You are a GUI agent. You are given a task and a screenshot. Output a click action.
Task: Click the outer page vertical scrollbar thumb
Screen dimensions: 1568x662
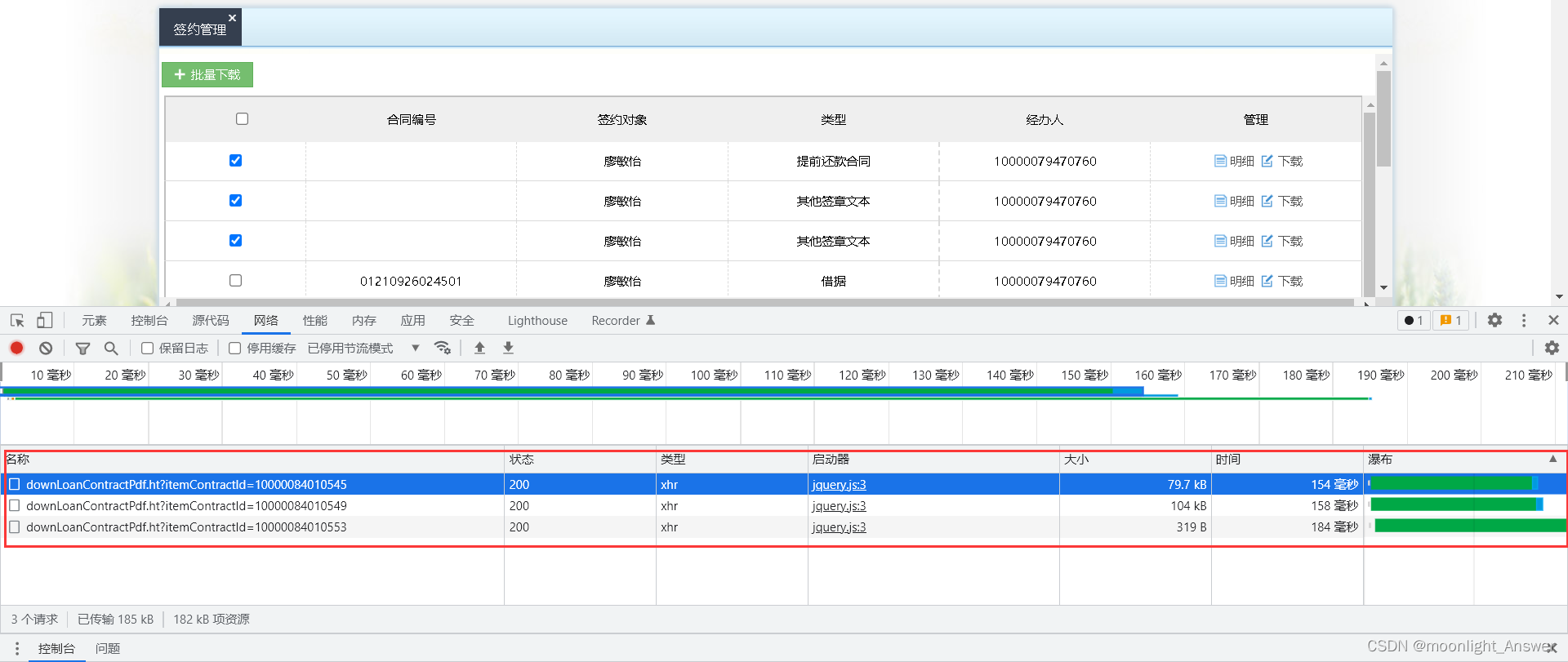click(x=1383, y=118)
